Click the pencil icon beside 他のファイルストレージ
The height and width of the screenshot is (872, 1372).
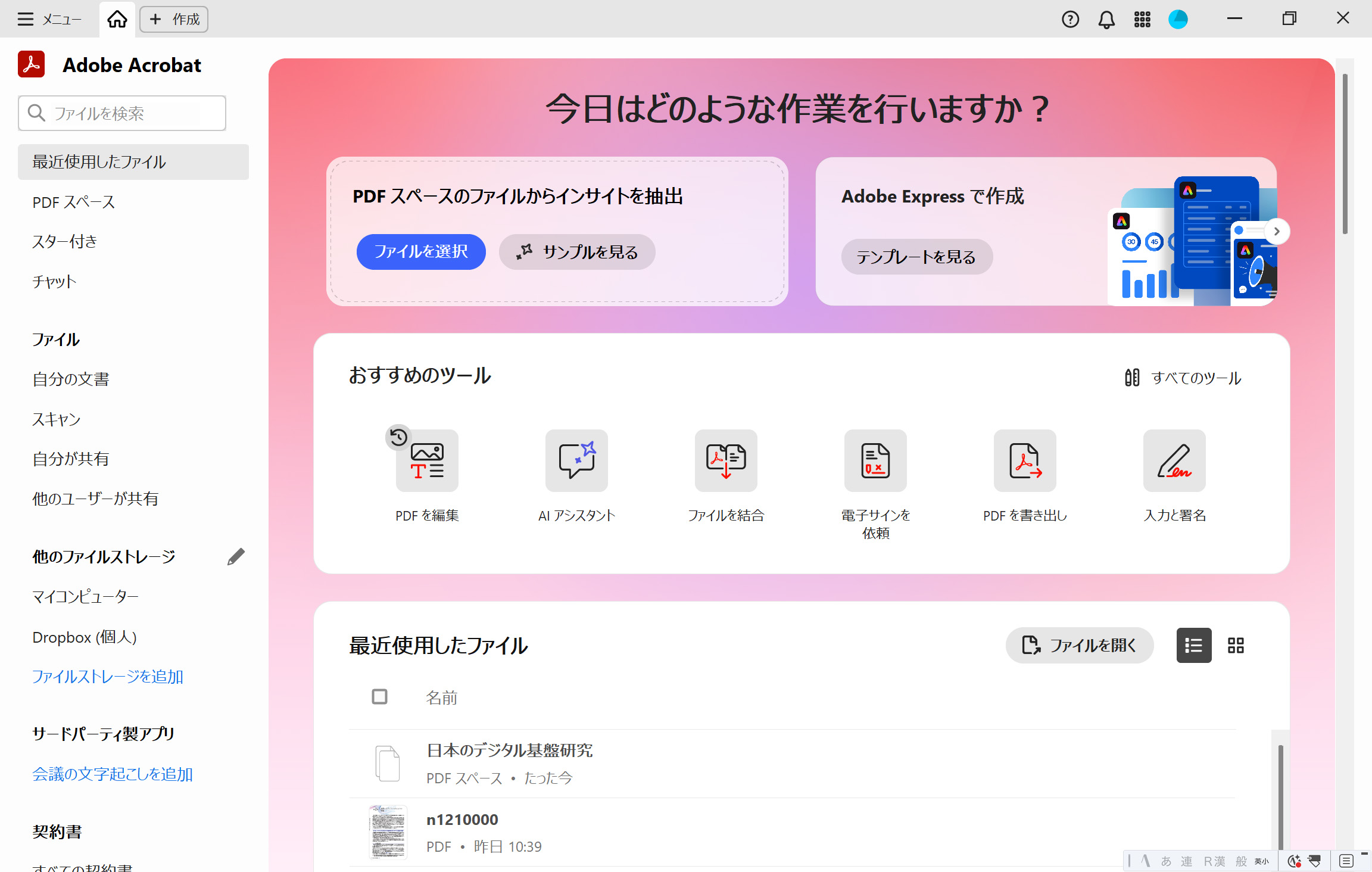pos(236,556)
